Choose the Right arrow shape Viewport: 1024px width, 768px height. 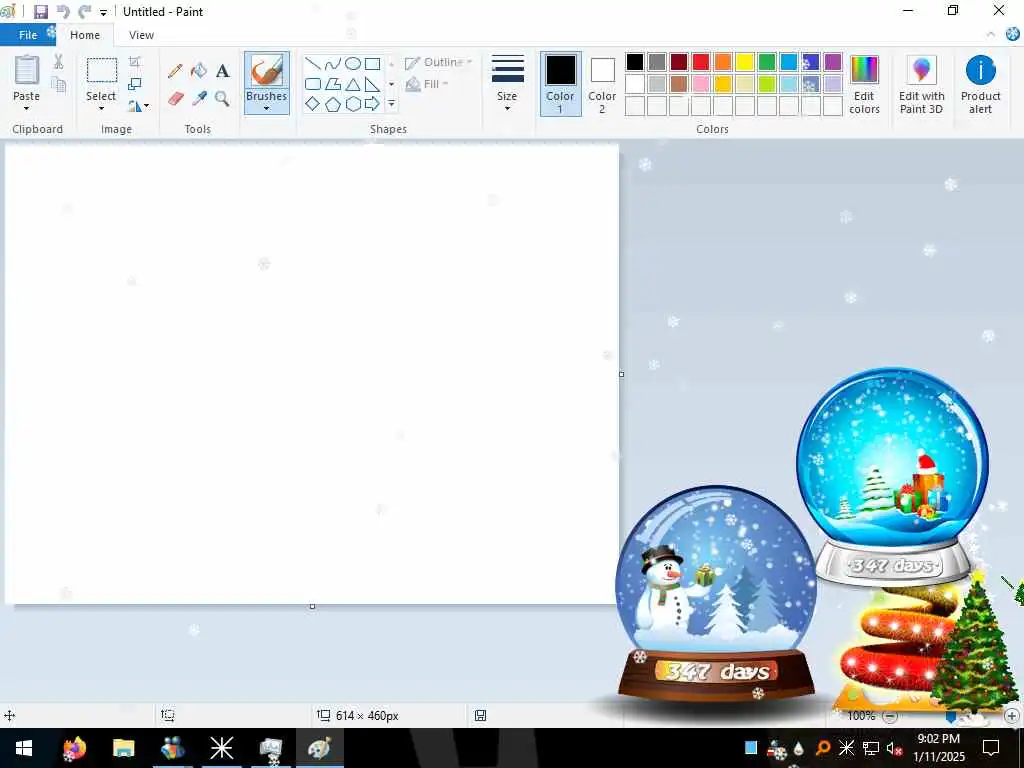click(372, 104)
